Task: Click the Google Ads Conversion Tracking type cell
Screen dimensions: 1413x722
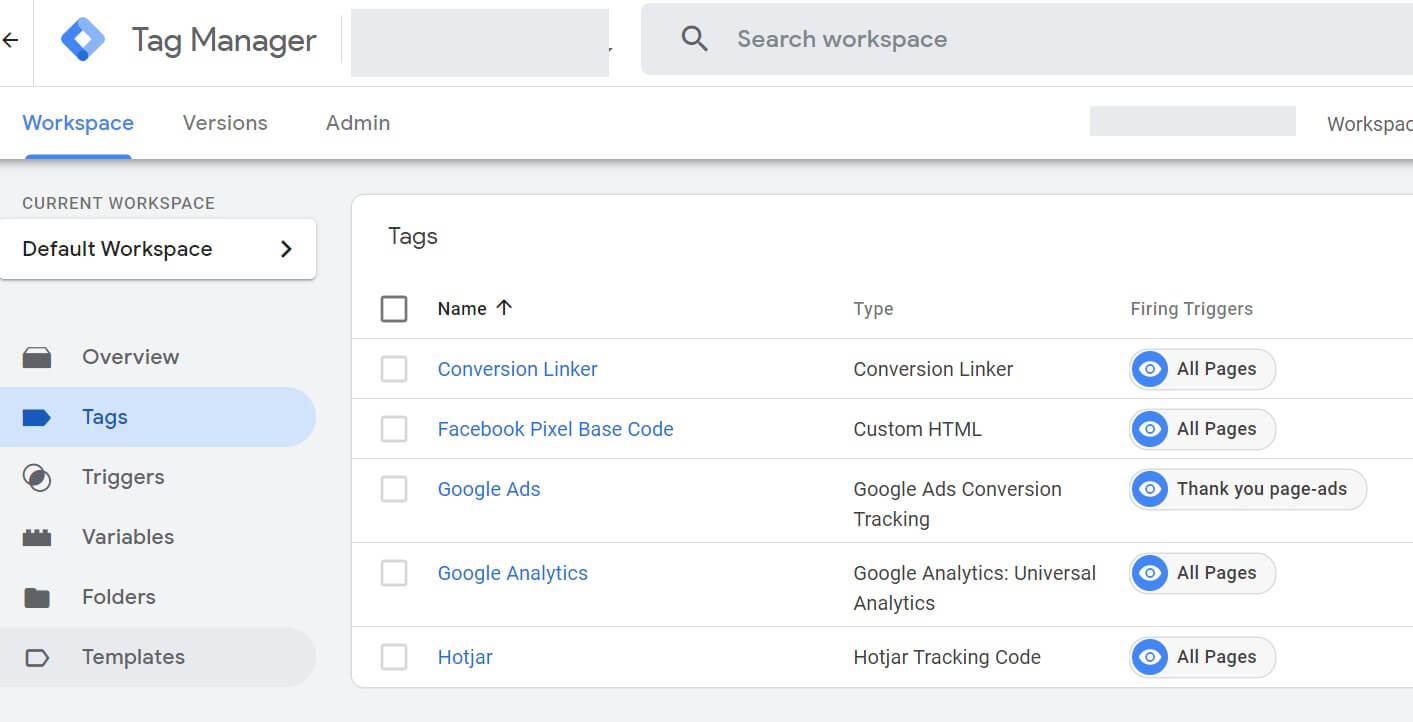Action: click(957, 504)
